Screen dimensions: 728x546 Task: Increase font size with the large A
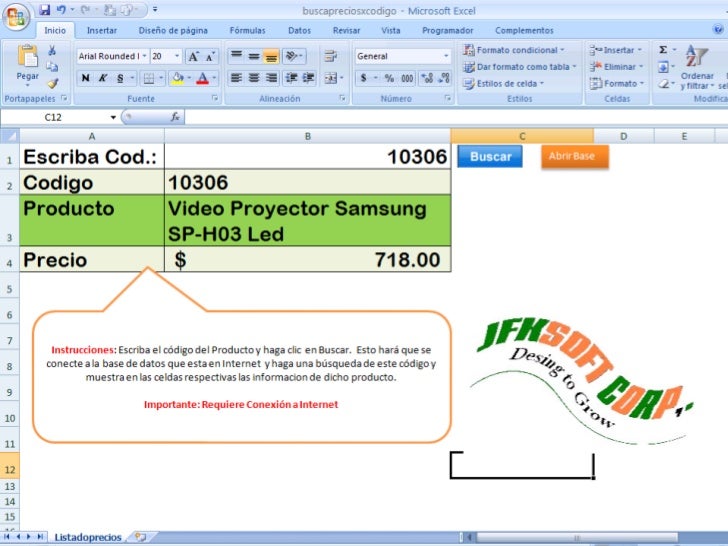click(193, 57)
